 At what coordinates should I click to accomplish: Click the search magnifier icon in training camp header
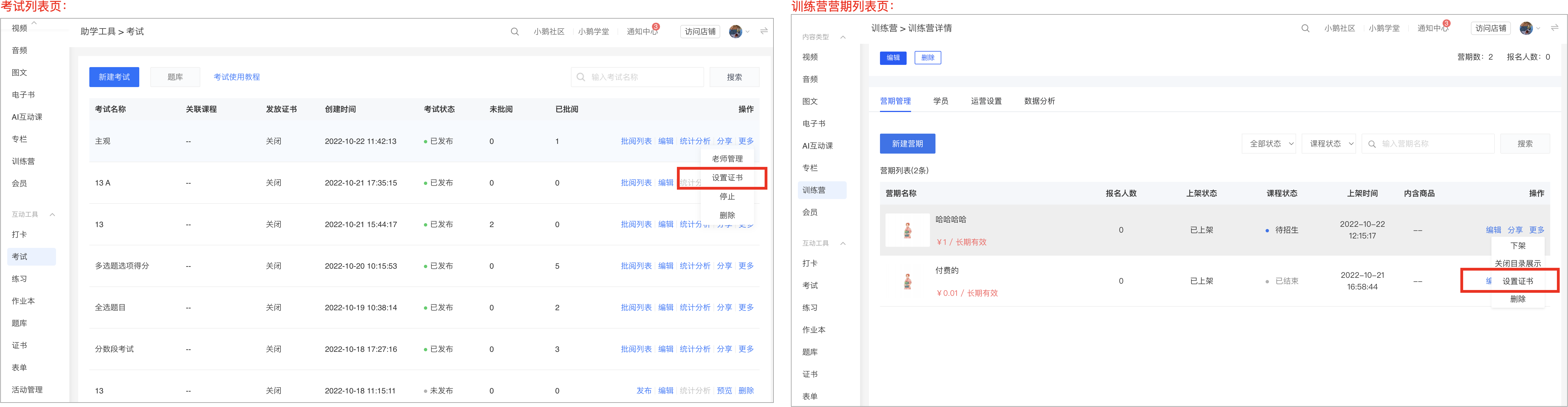1305,29
